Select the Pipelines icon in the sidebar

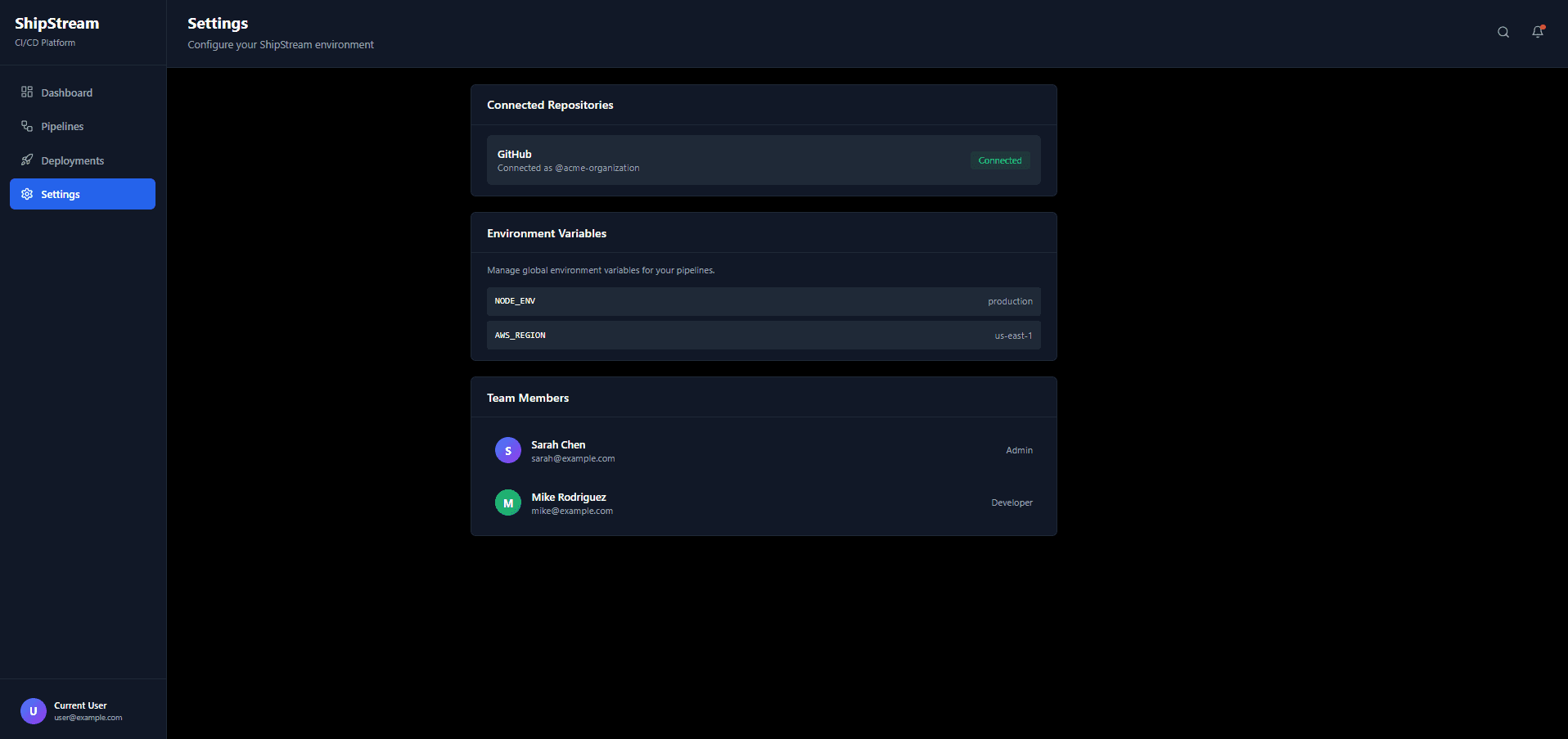27,126
